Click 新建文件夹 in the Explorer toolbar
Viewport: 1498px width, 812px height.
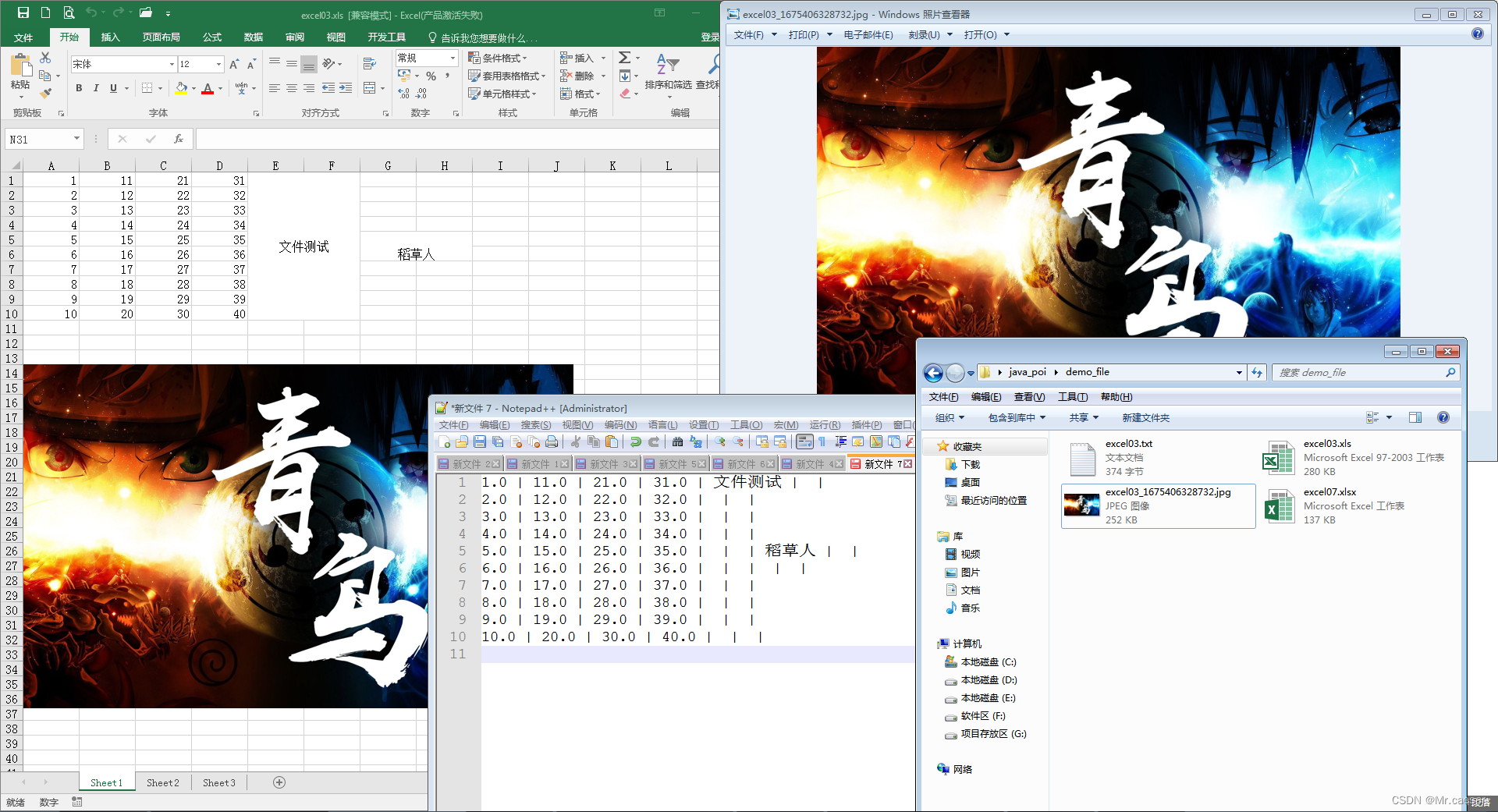pos(1145,417)
